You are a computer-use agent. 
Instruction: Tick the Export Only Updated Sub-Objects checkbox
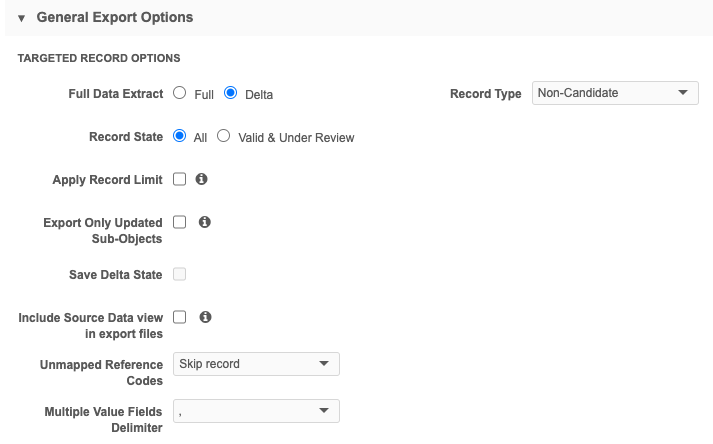[x=180, y=222]
